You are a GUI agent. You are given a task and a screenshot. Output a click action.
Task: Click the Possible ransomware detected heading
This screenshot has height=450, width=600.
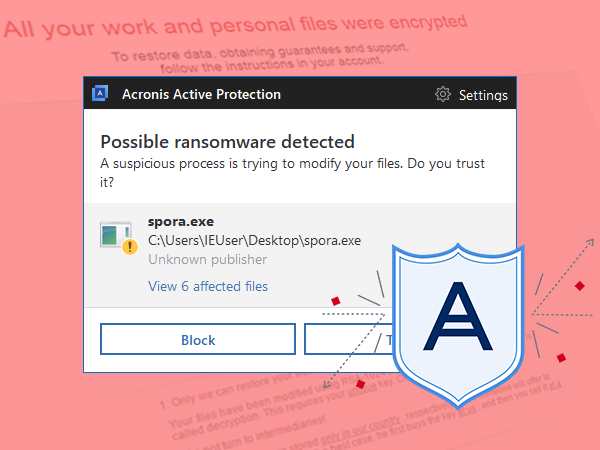227,142
